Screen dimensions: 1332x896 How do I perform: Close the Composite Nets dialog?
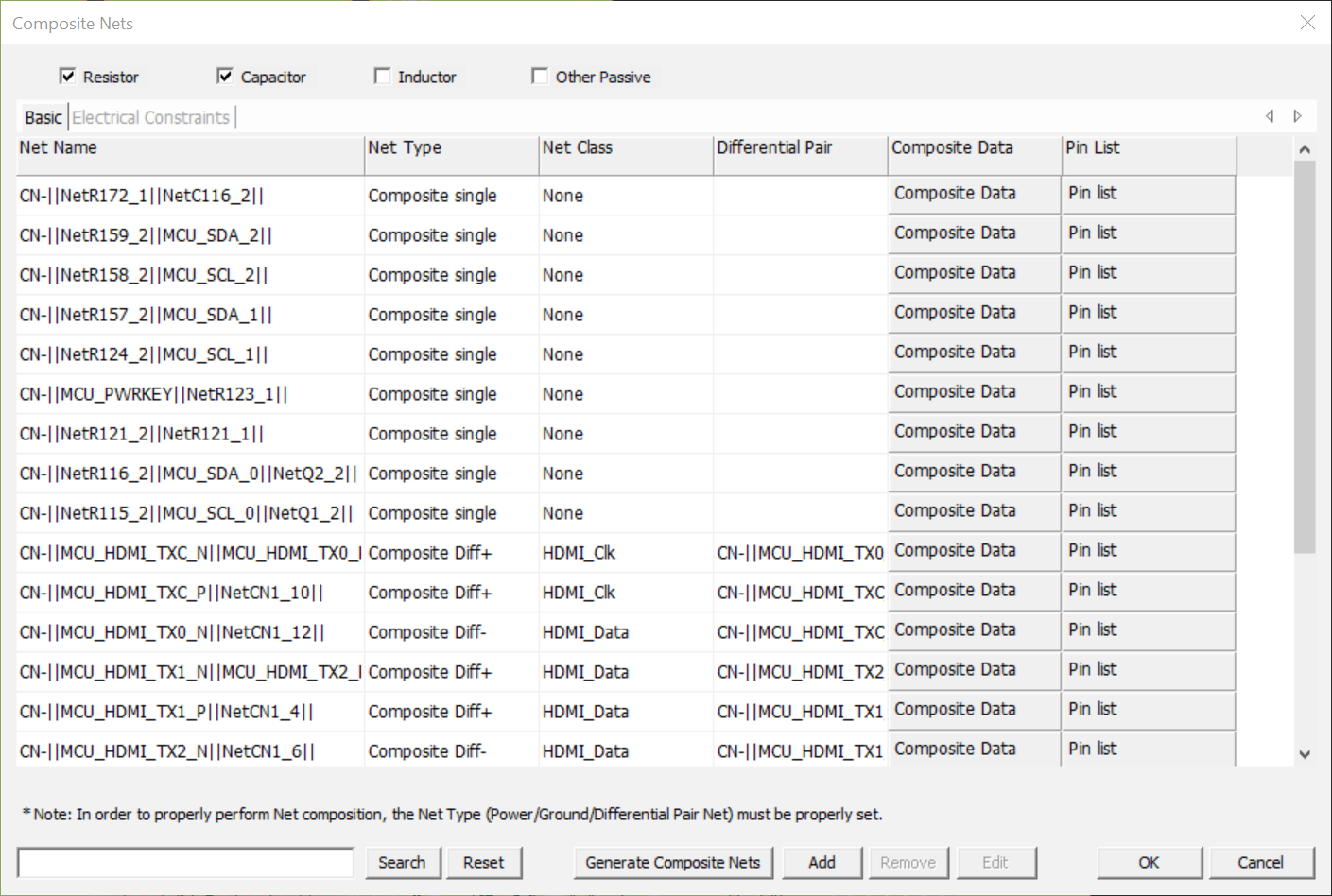click(1307, 23)
